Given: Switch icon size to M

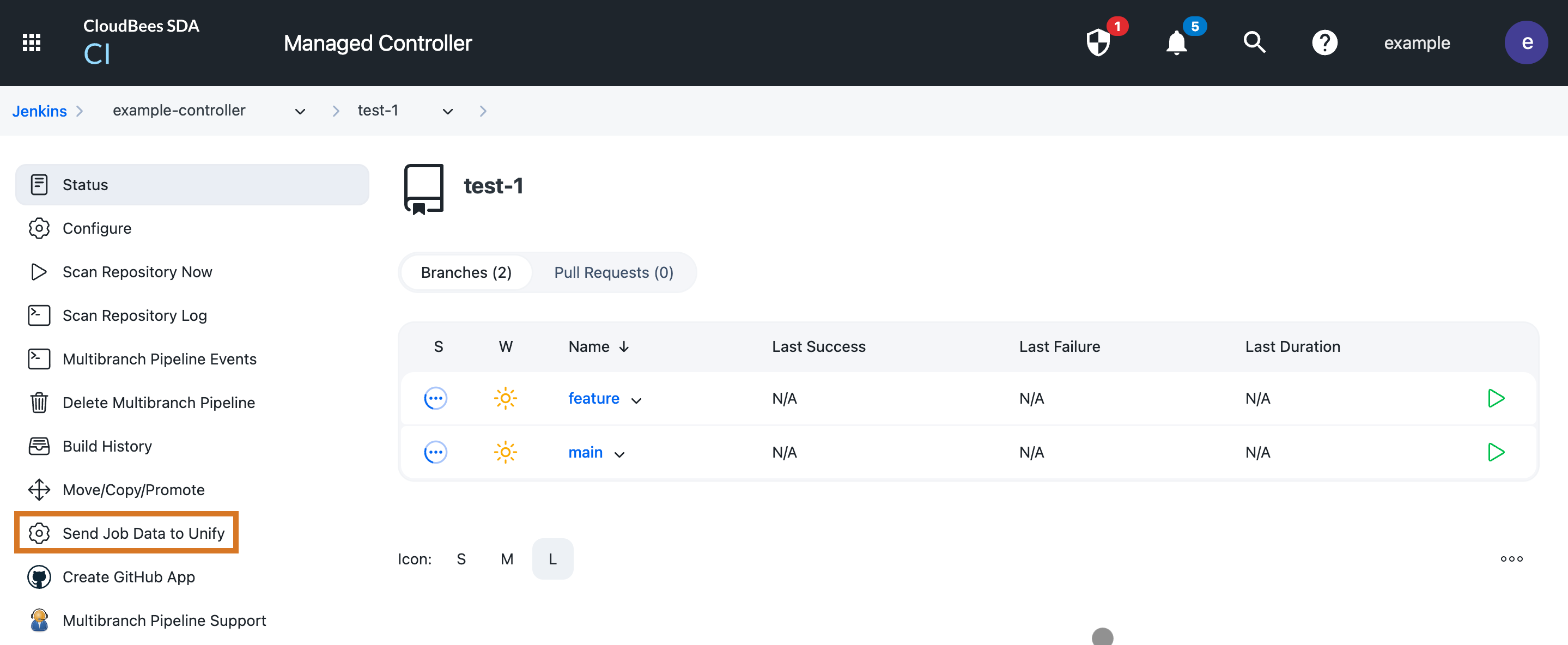Looking at the screenshot, I should click(x=507, y=558).
